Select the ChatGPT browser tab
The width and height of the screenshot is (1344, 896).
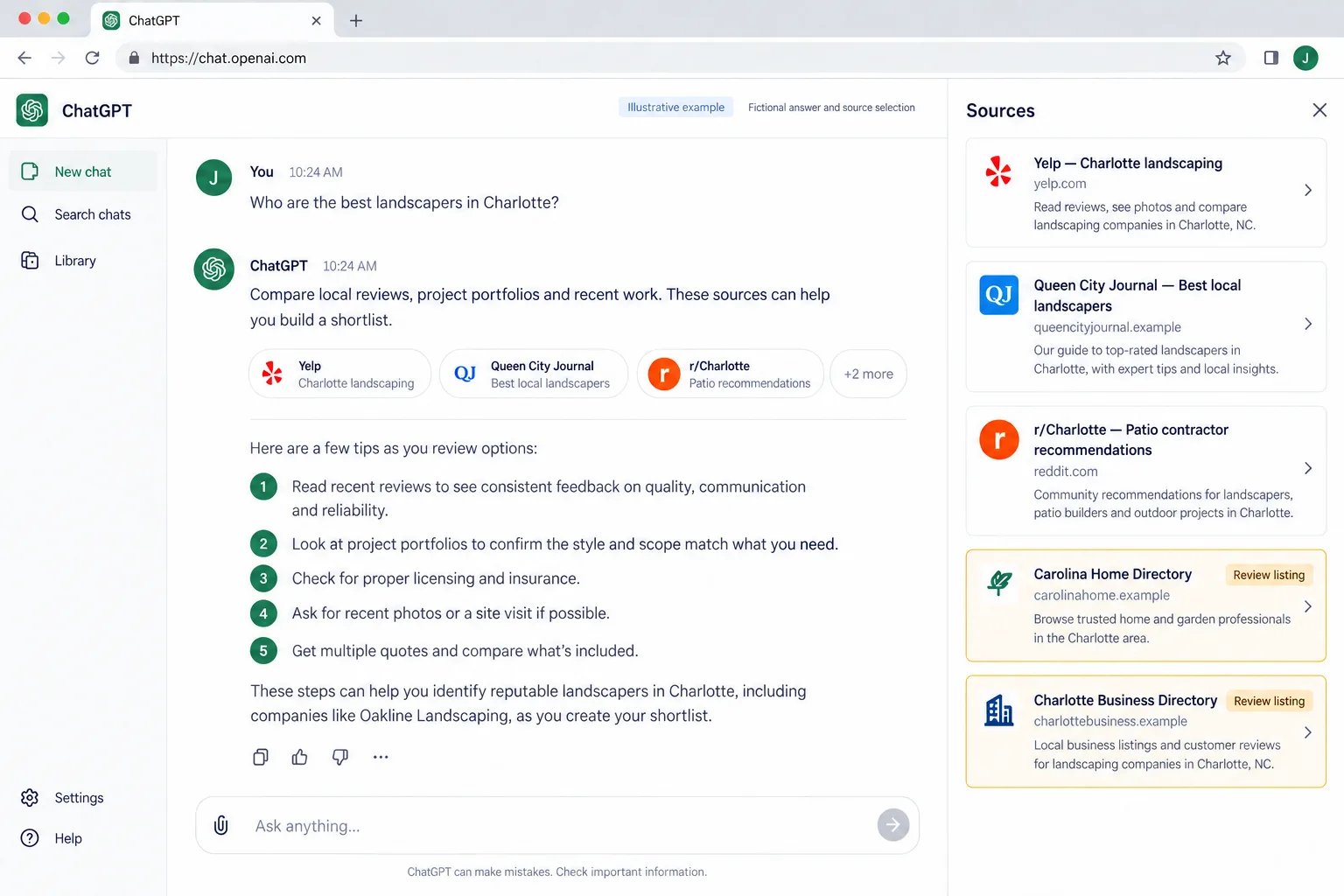click(212, 20)
